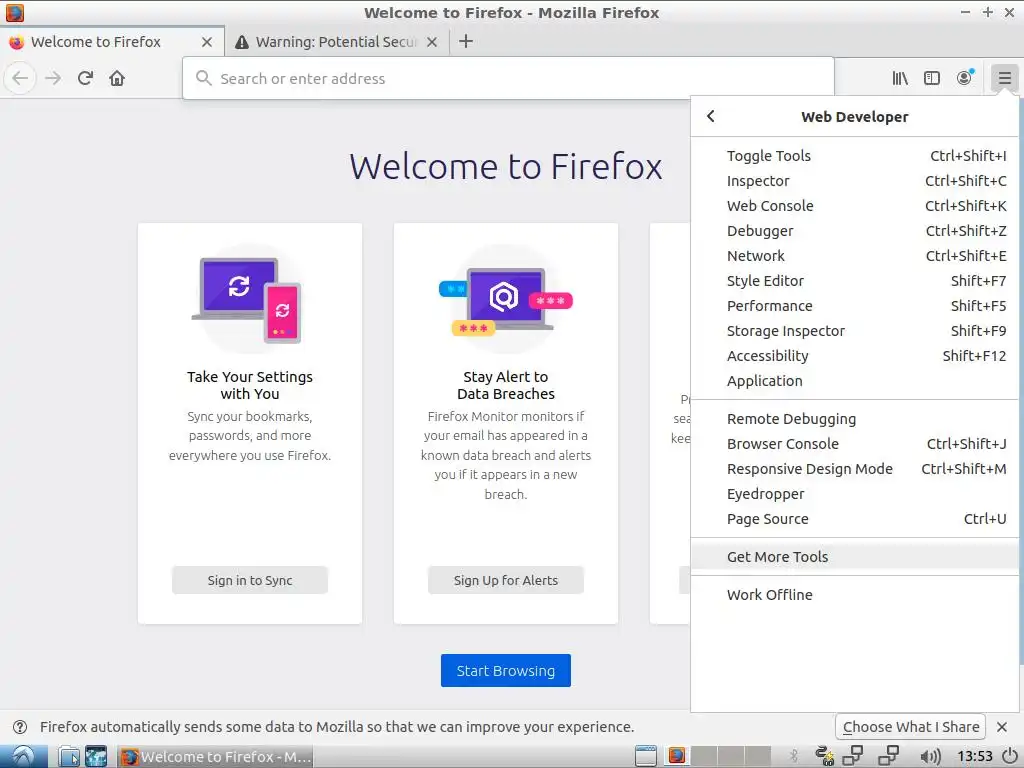Click the power shutdown icon in the tray

coord(1010,756)
